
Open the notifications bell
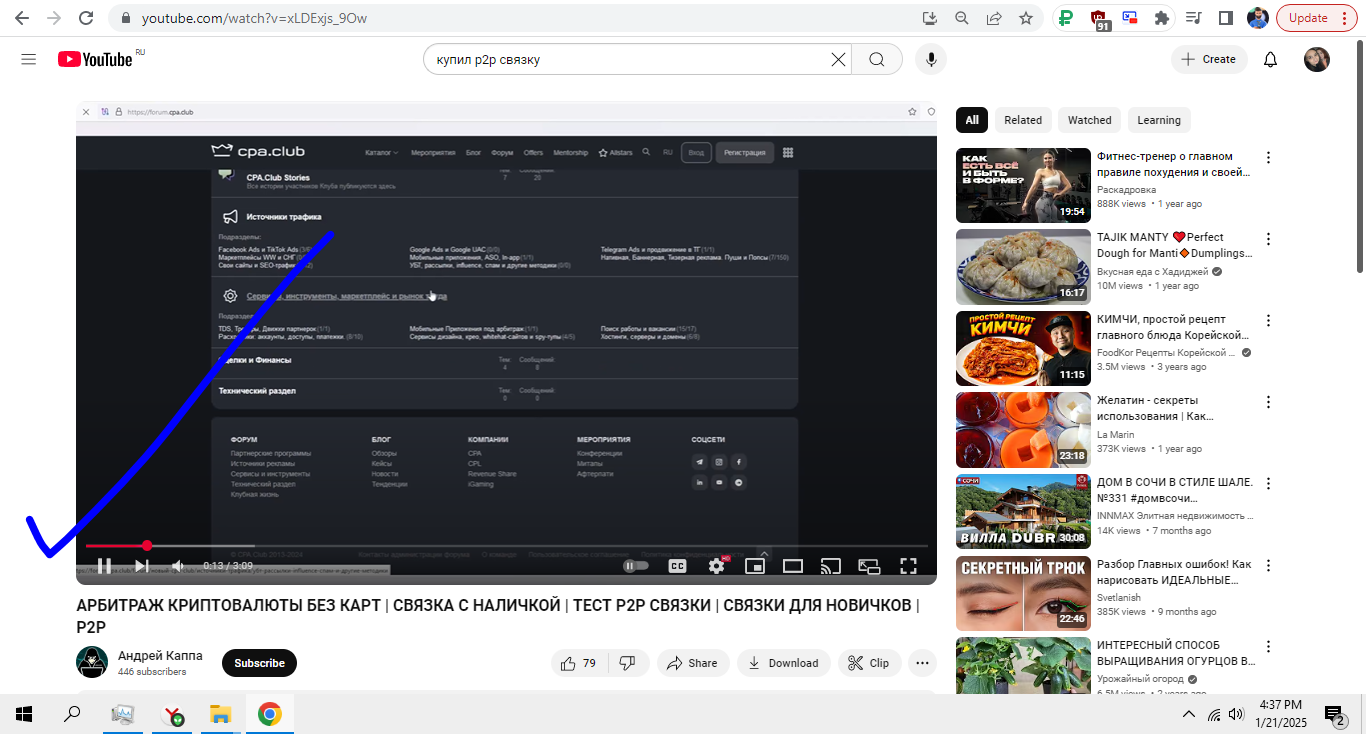pyautogui.click(x=1270, y=59)
